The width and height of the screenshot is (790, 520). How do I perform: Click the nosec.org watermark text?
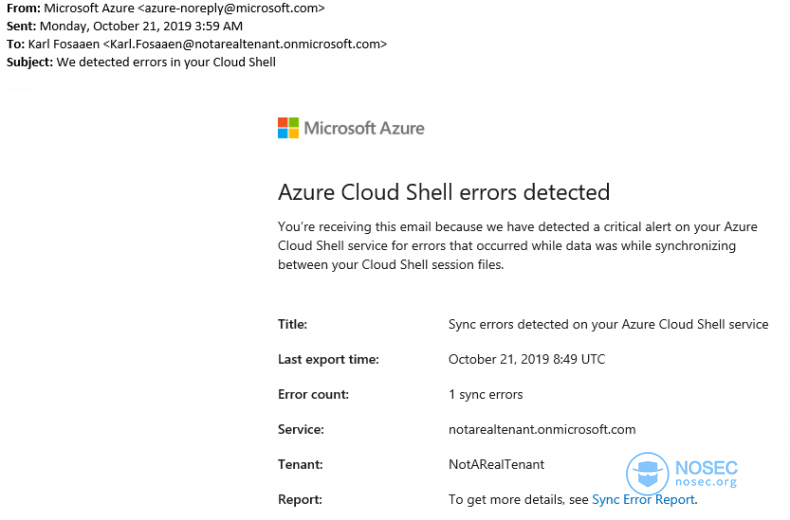click(706, 482)
